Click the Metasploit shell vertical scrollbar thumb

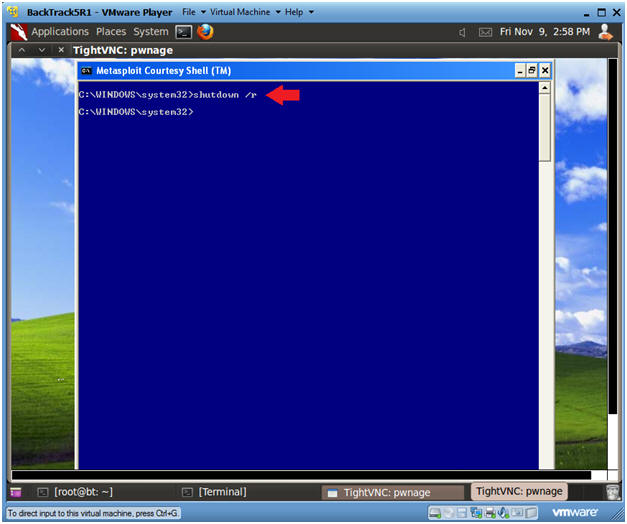(x=545, y=128)
